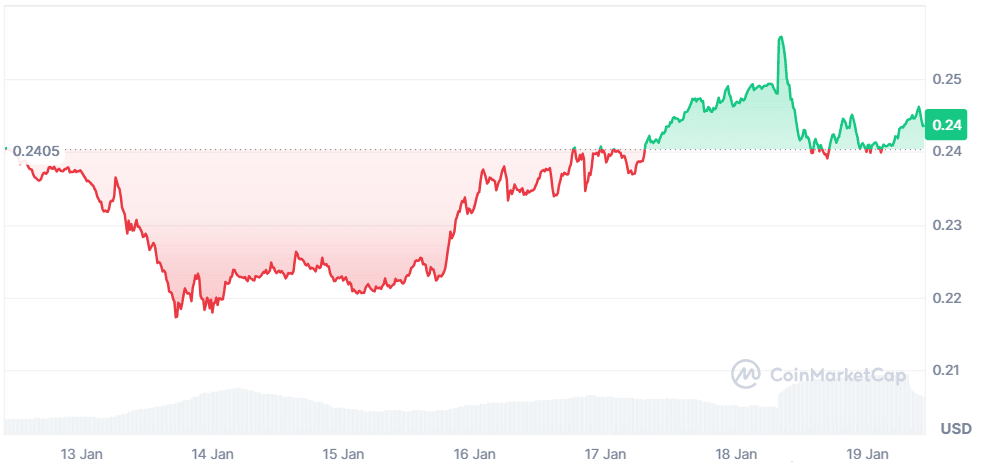Select the 15 Jan date label
The height and width of the screenshot is (462, 981).
343,453
